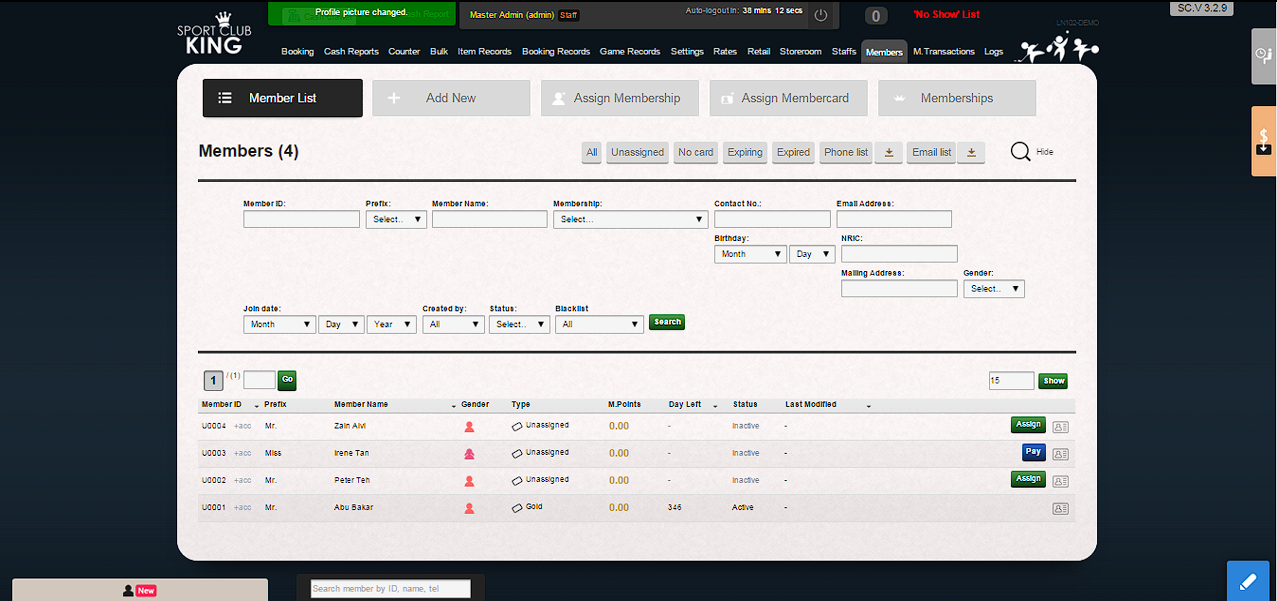Viewport: 1277px width, 601px height.
Task: Expand the Blacklist dropdown
Action: [x=599, y=324]
